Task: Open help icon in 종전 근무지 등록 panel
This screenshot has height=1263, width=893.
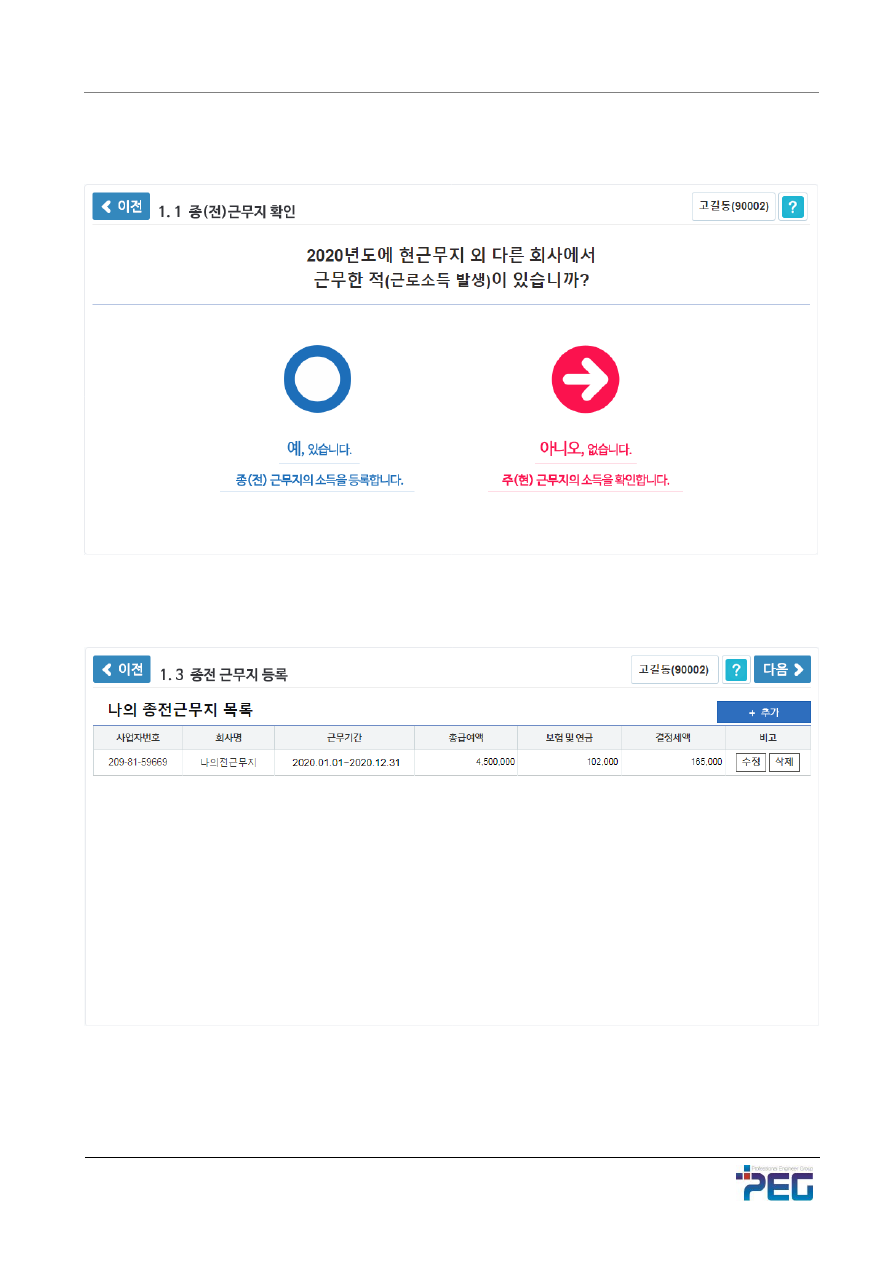Action: click(x=736, y=670)
